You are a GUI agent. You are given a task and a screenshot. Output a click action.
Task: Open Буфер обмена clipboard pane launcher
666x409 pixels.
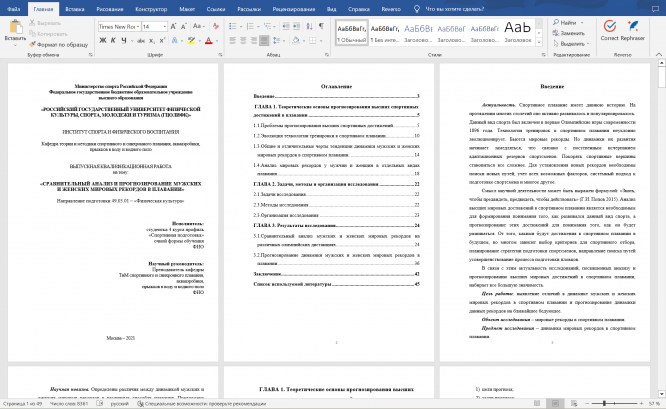90,55
